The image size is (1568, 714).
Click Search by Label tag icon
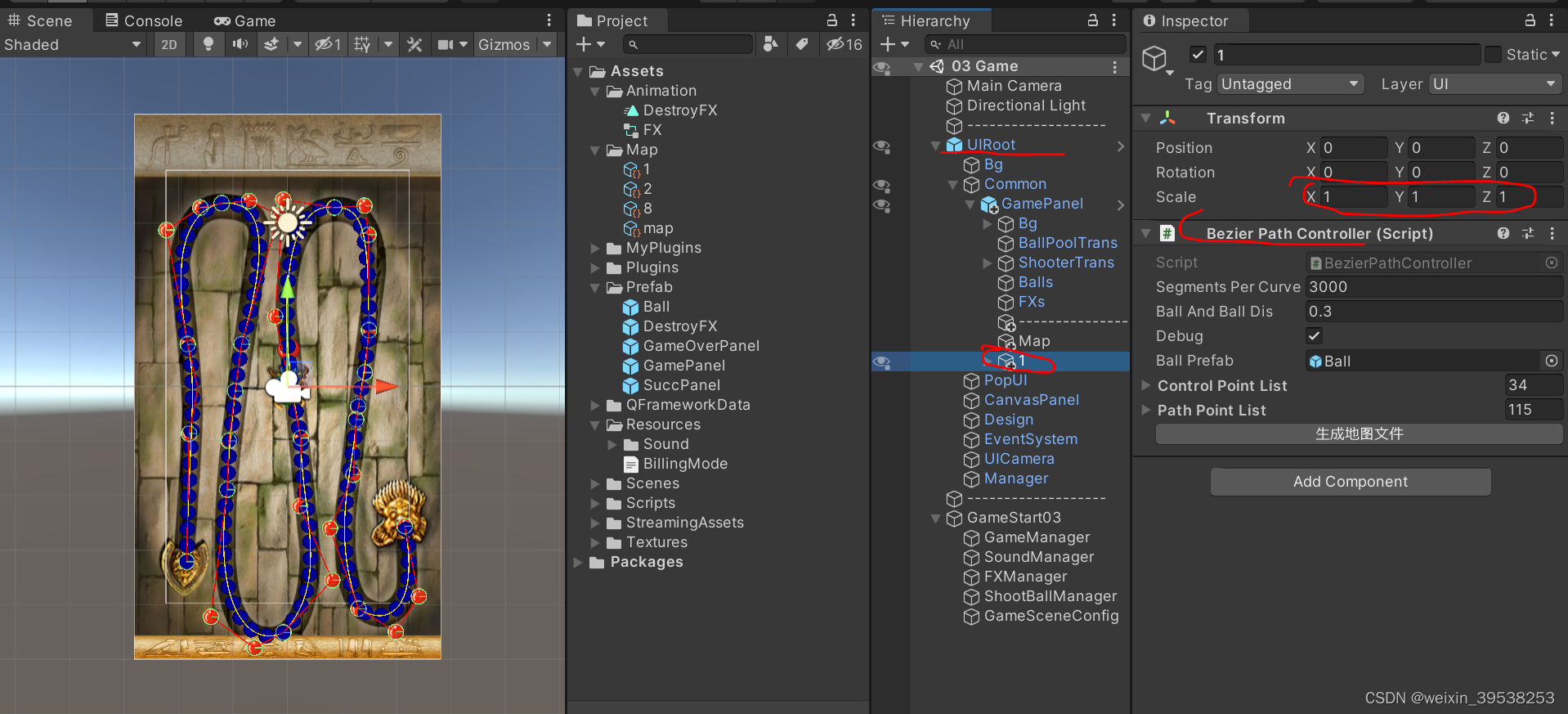coord(803,44)
